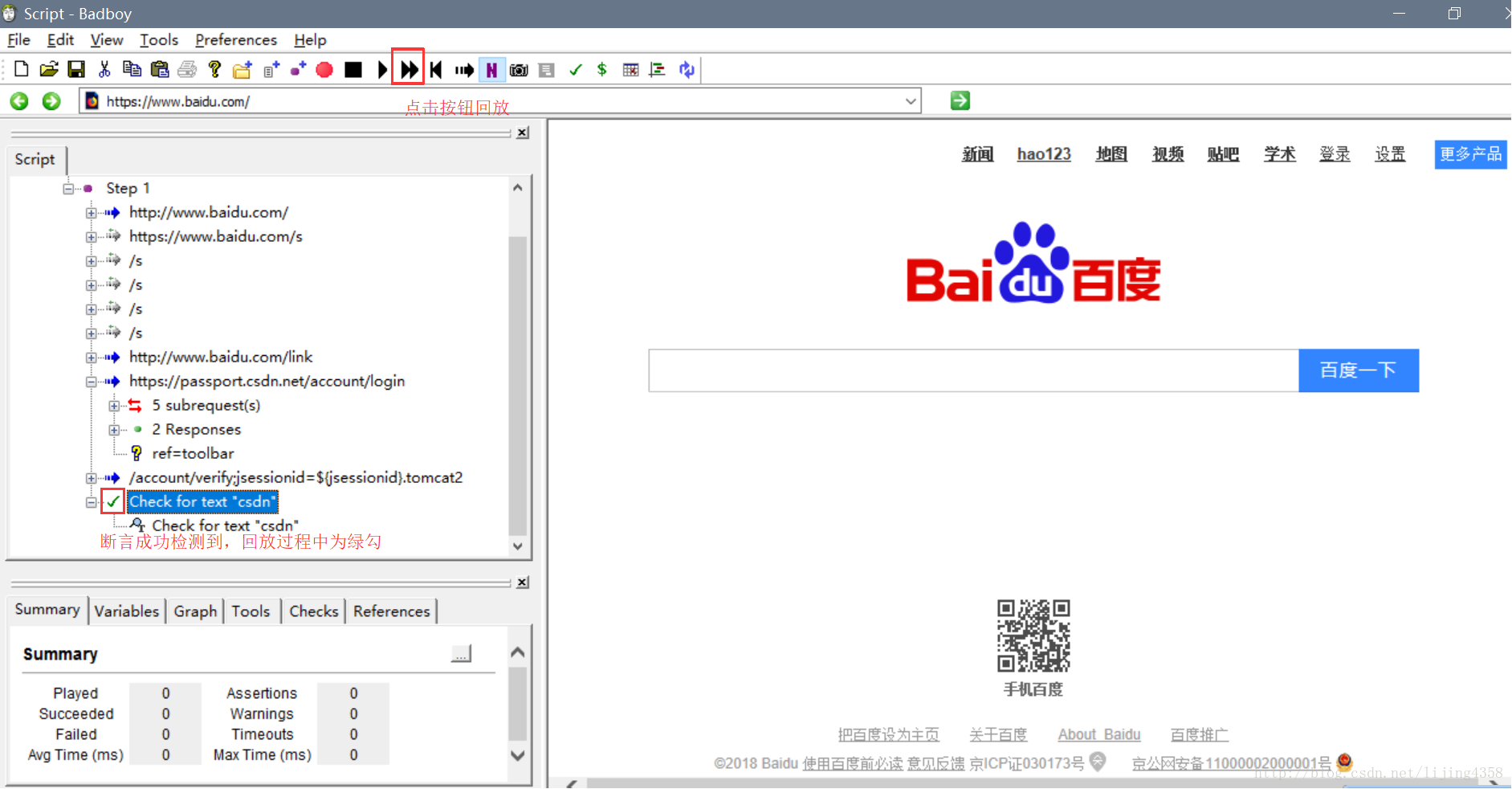Viewport: 1512px width, 789px height.
Task: Add a new step with the purple dot-plus icon
Action: tap(298, 70)
